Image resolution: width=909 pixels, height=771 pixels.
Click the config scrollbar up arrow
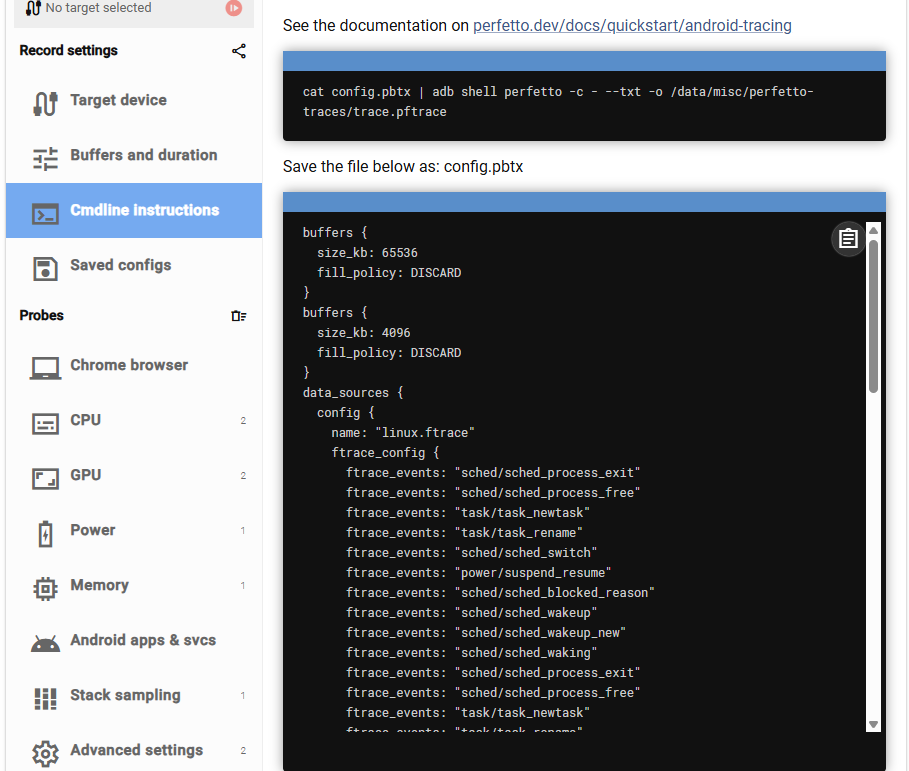873,231
